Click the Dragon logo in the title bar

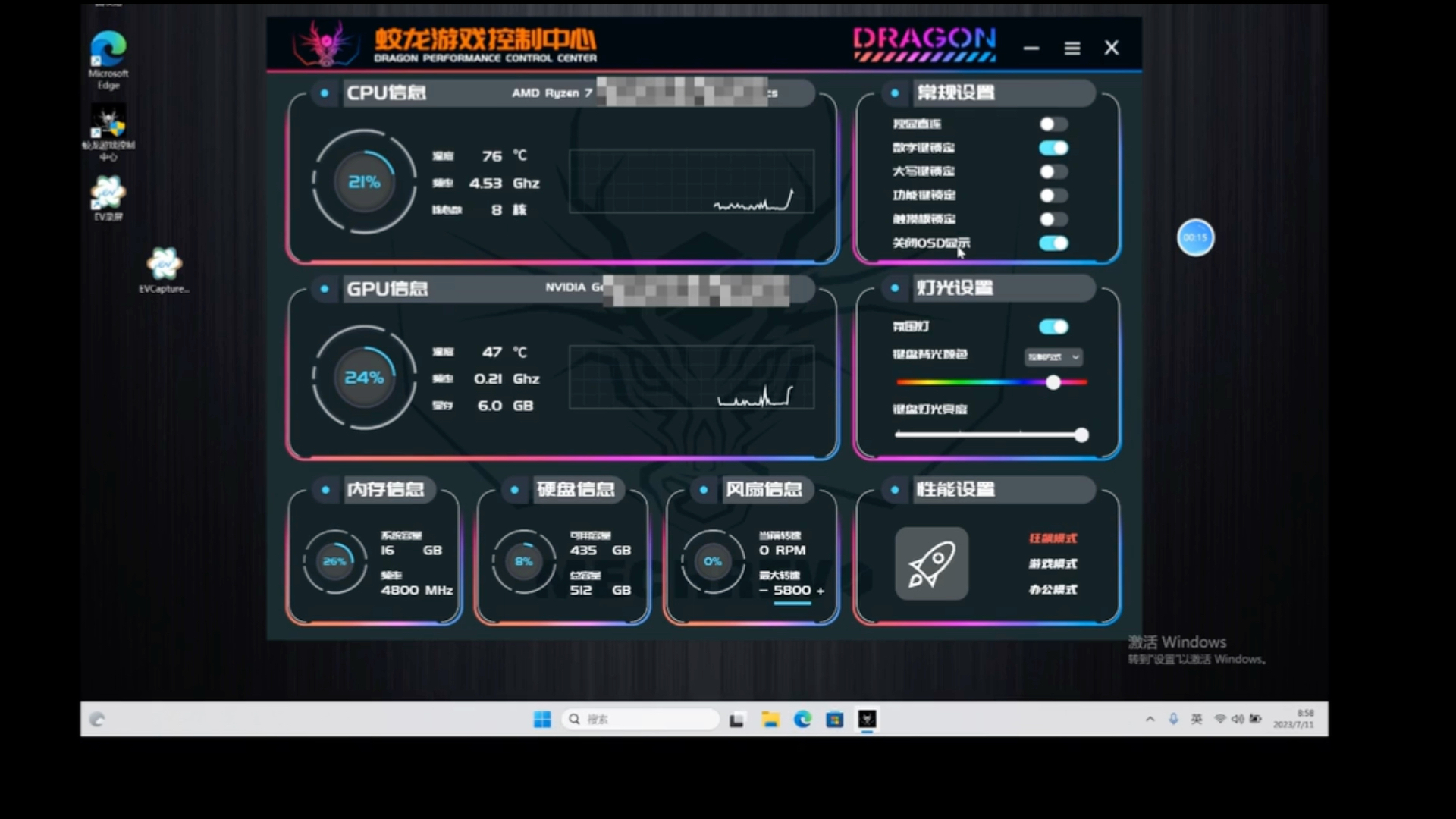pyautogui.click(x=327, y=43)
